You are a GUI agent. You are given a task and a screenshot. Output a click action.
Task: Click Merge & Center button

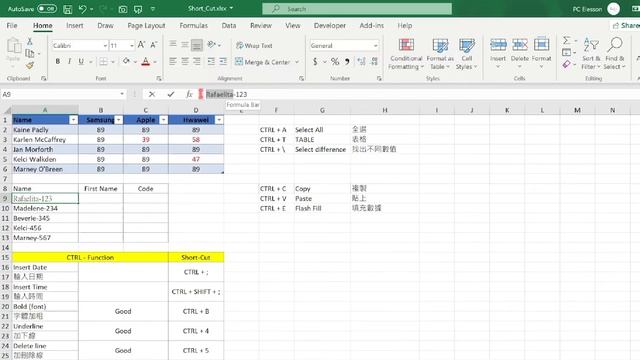263,62
